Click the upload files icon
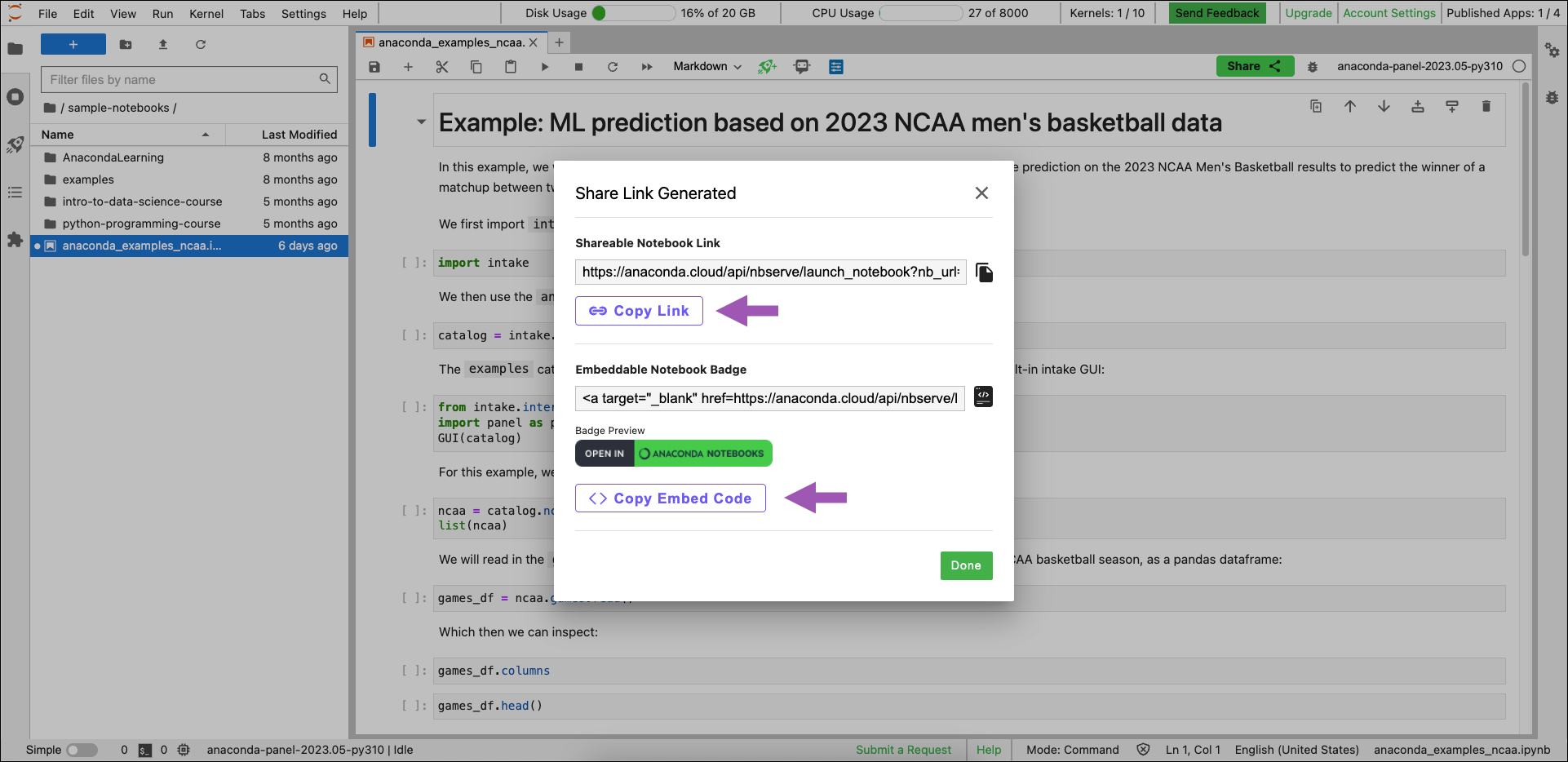 click(x=163, y=44)
